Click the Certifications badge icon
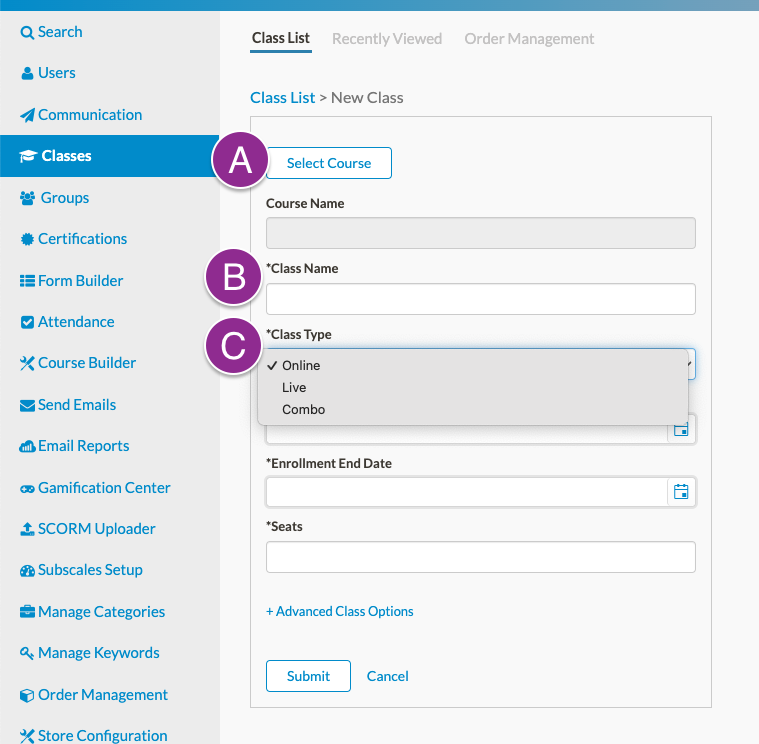The image size is (759, 744). coord(27,239)
